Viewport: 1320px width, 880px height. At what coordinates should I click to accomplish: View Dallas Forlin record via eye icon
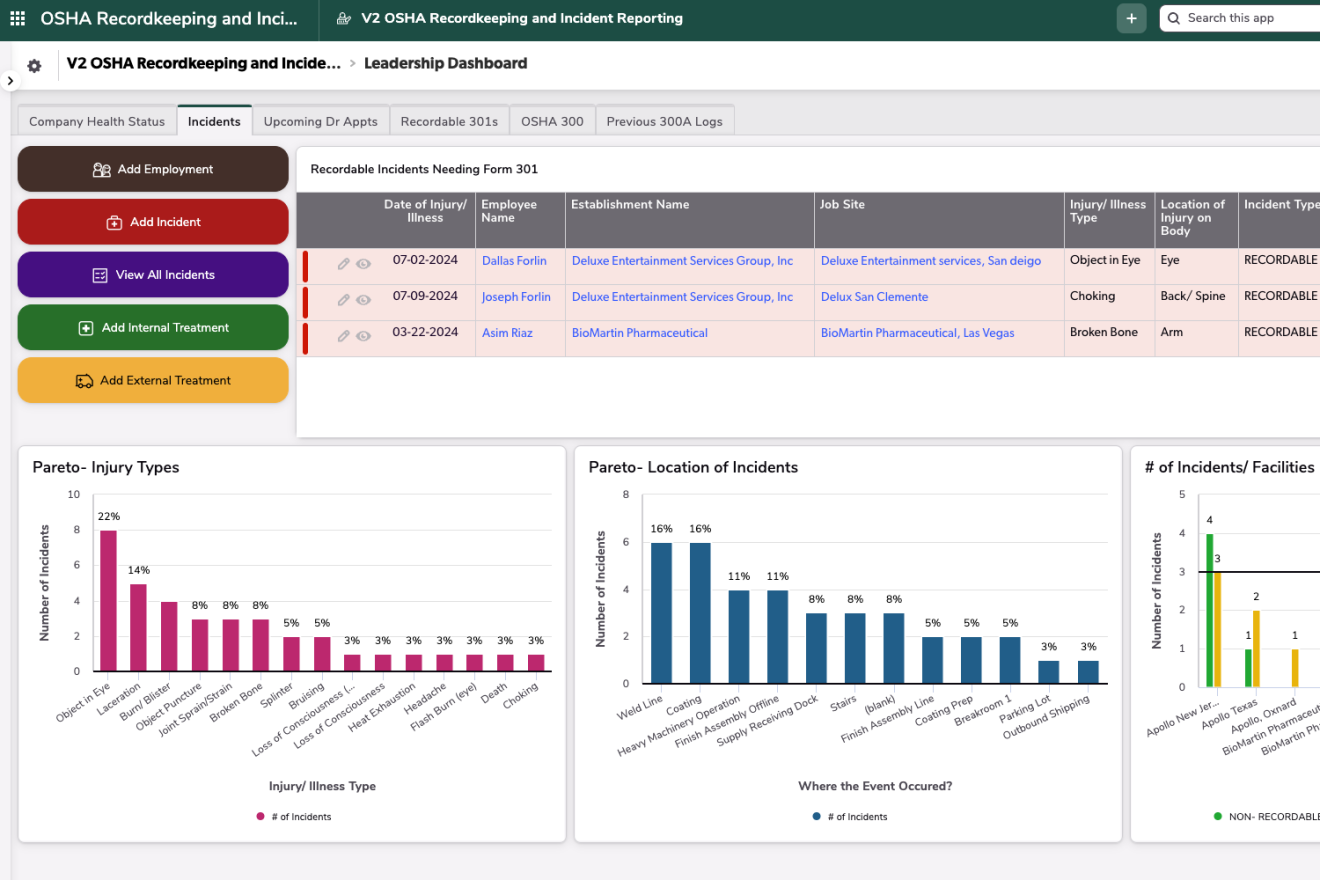point(364,264)
